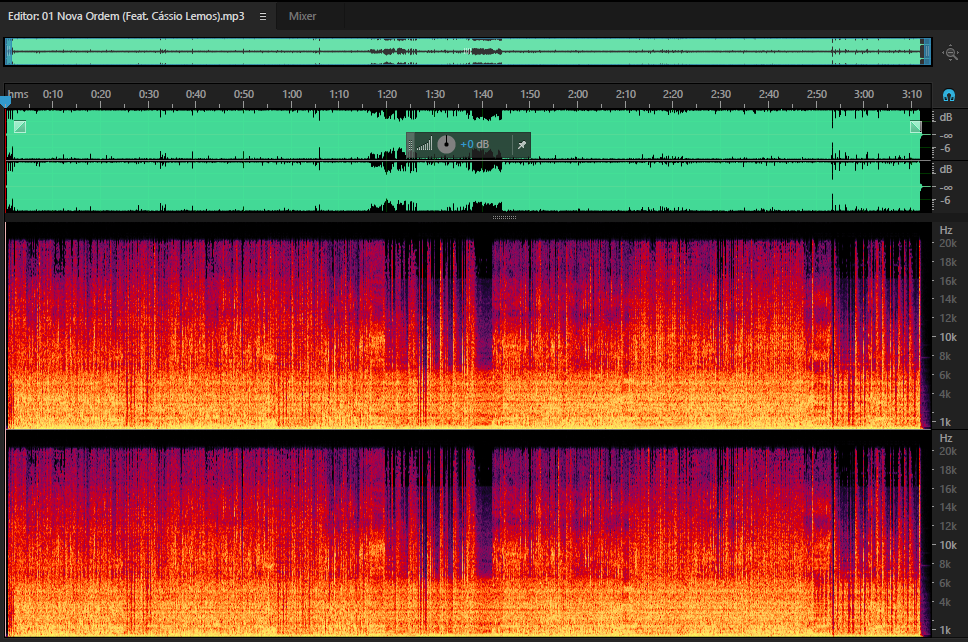Click the overview navigator left handle

pyautogui.click(x=9, y=52)
